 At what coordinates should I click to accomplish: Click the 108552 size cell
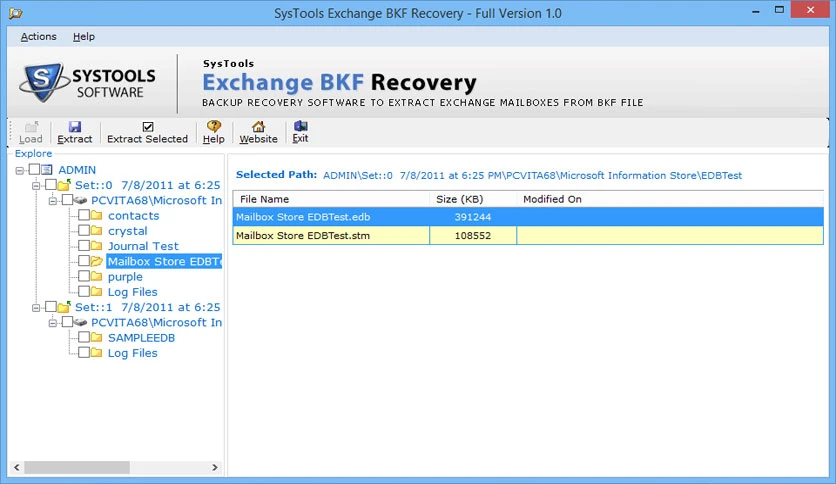(473, 236)
